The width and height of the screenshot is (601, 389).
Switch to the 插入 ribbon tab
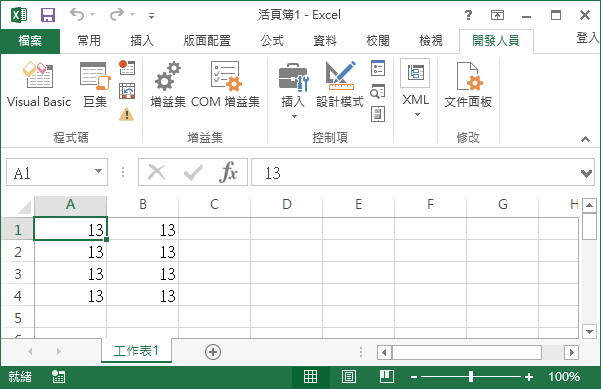[142, 41]
